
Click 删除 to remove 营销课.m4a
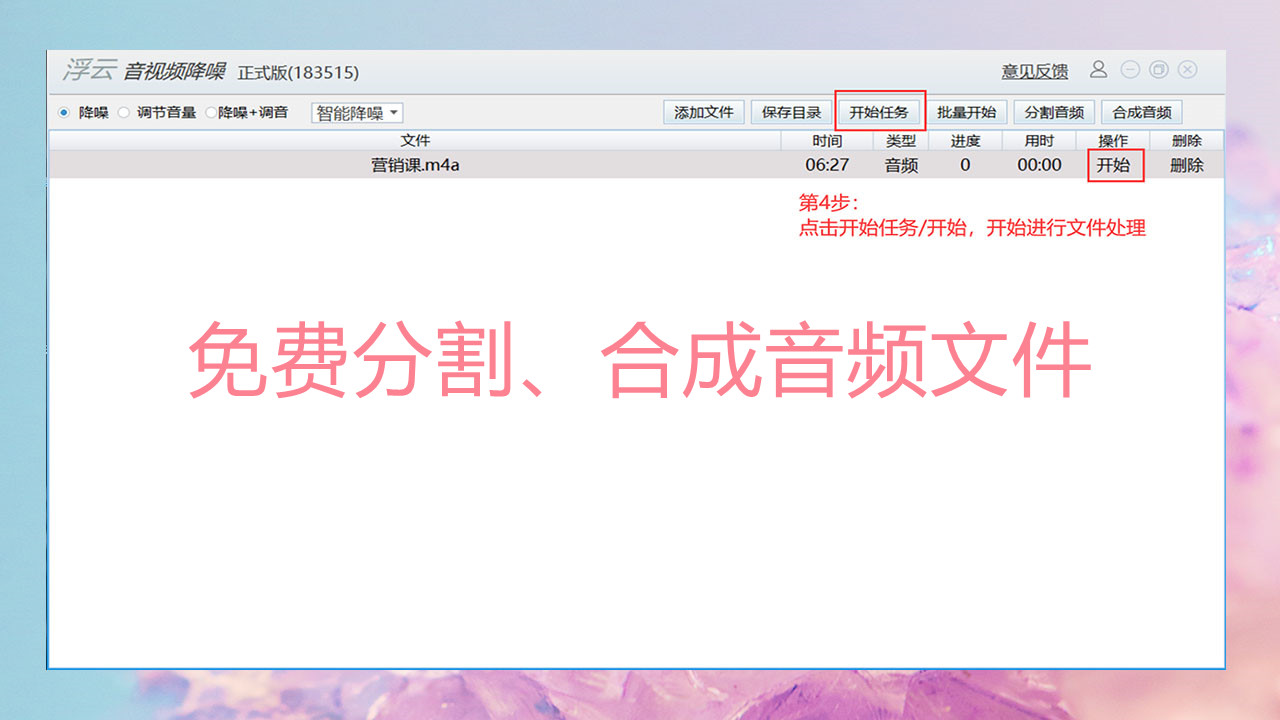pos(1186,165)
